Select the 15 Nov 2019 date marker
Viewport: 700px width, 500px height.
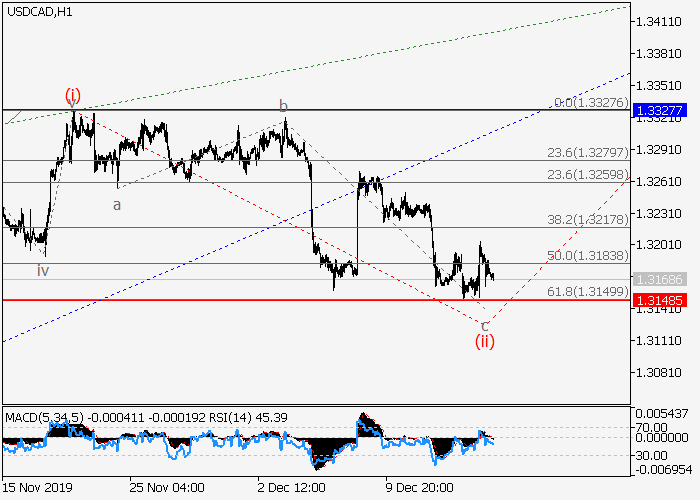36,488
